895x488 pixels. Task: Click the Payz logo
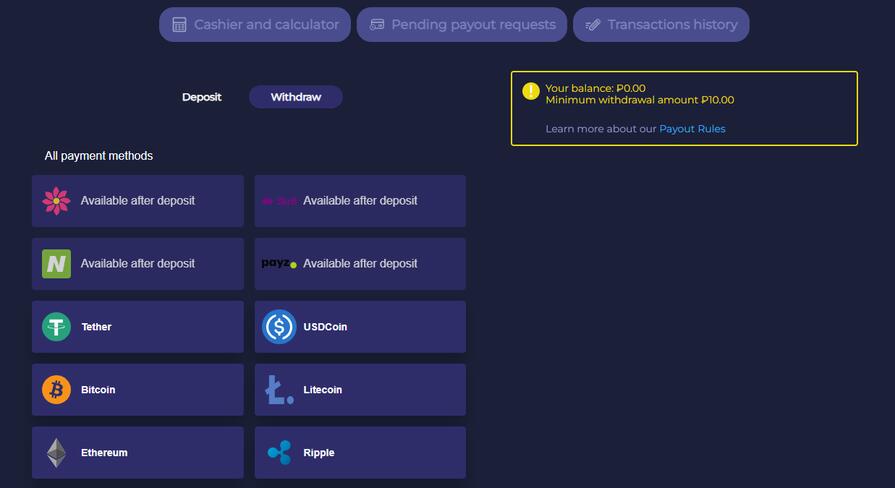[x=279, y=264]
